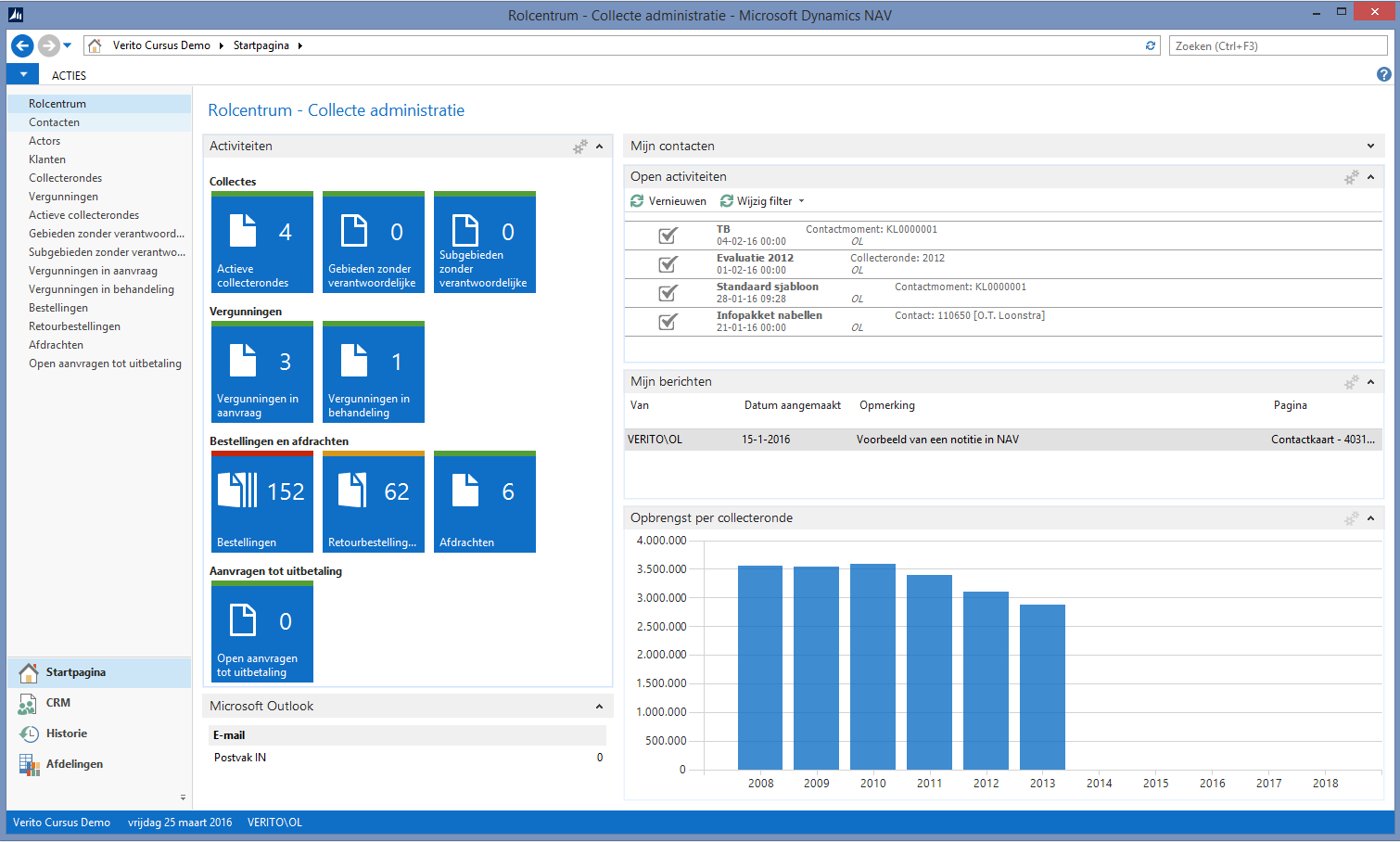Open Contacten in the navigation pane

point(99,122)
